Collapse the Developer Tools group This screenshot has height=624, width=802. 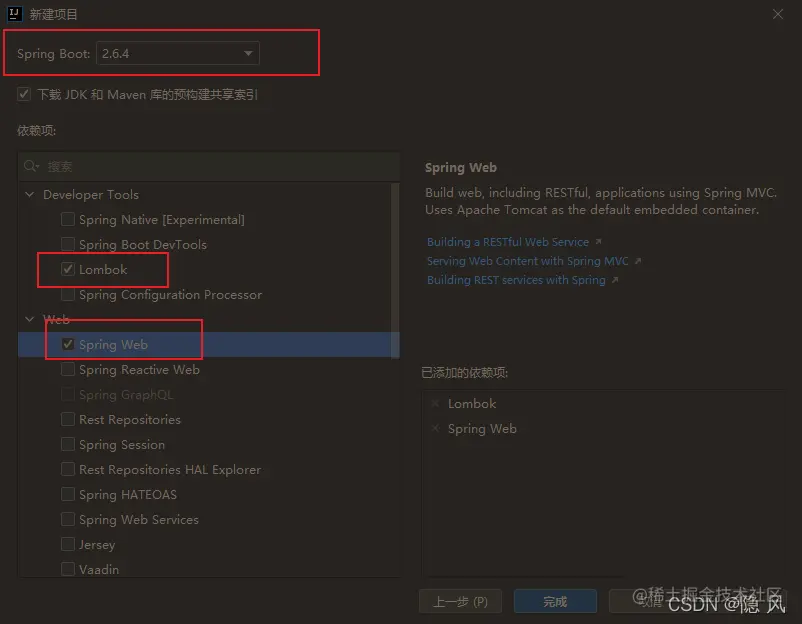click(30, 194)
